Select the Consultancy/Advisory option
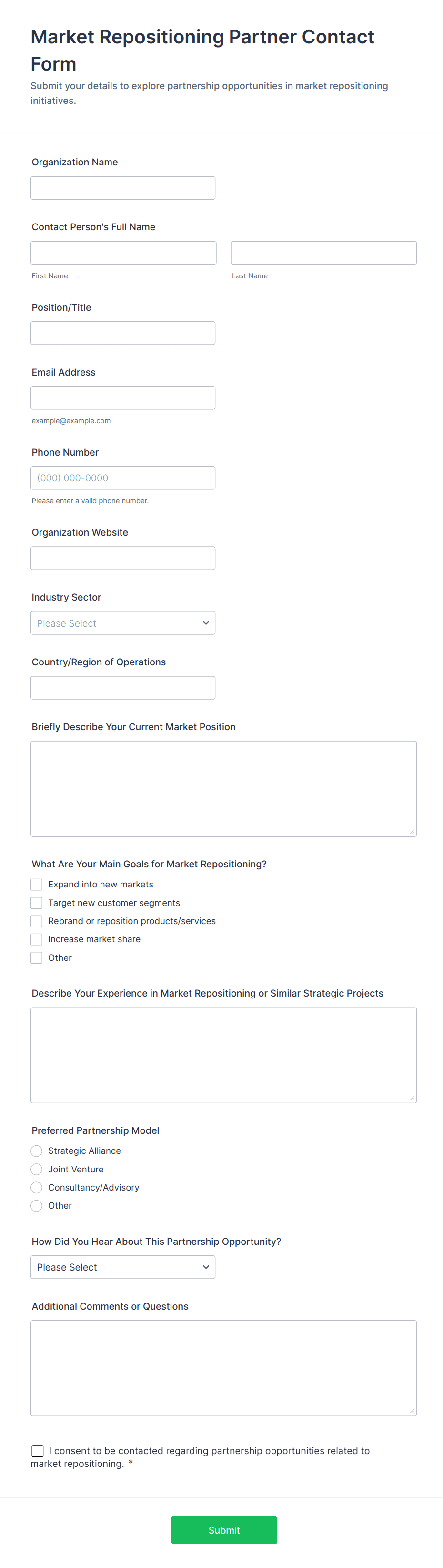Screen dimensions: 443x1568 [x=36, y=1187]
